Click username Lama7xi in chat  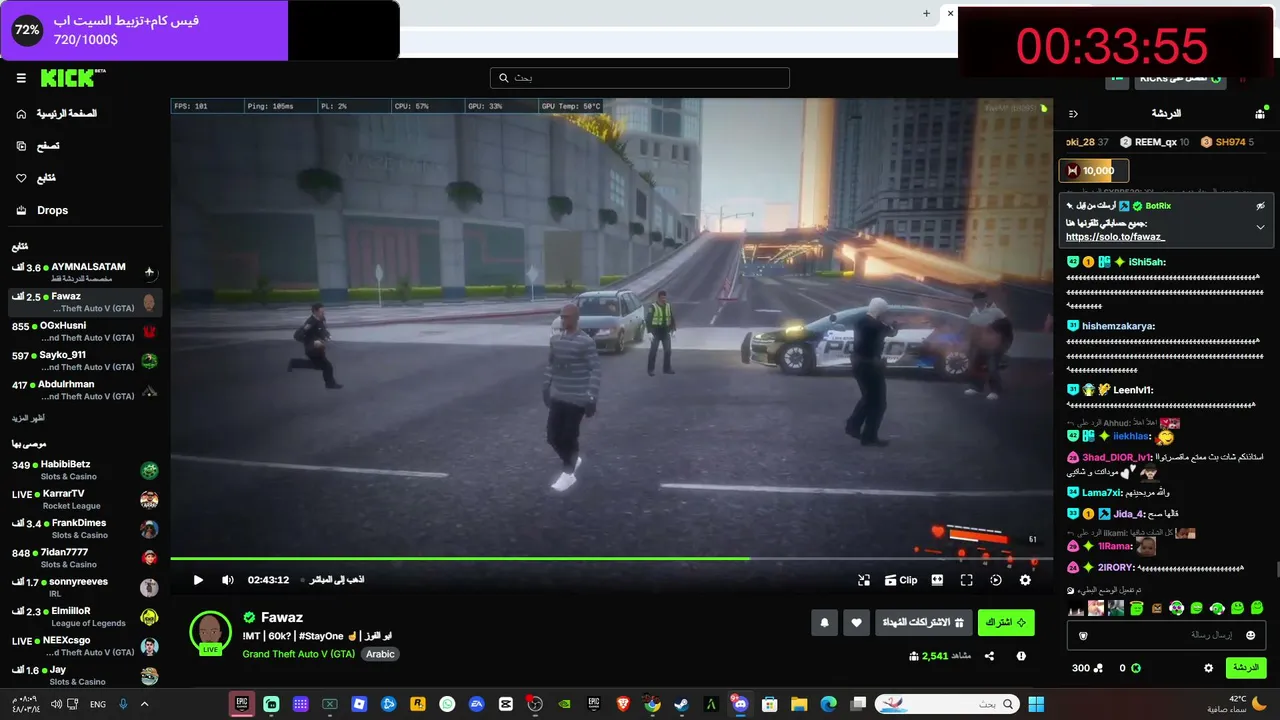(1101, 492)
